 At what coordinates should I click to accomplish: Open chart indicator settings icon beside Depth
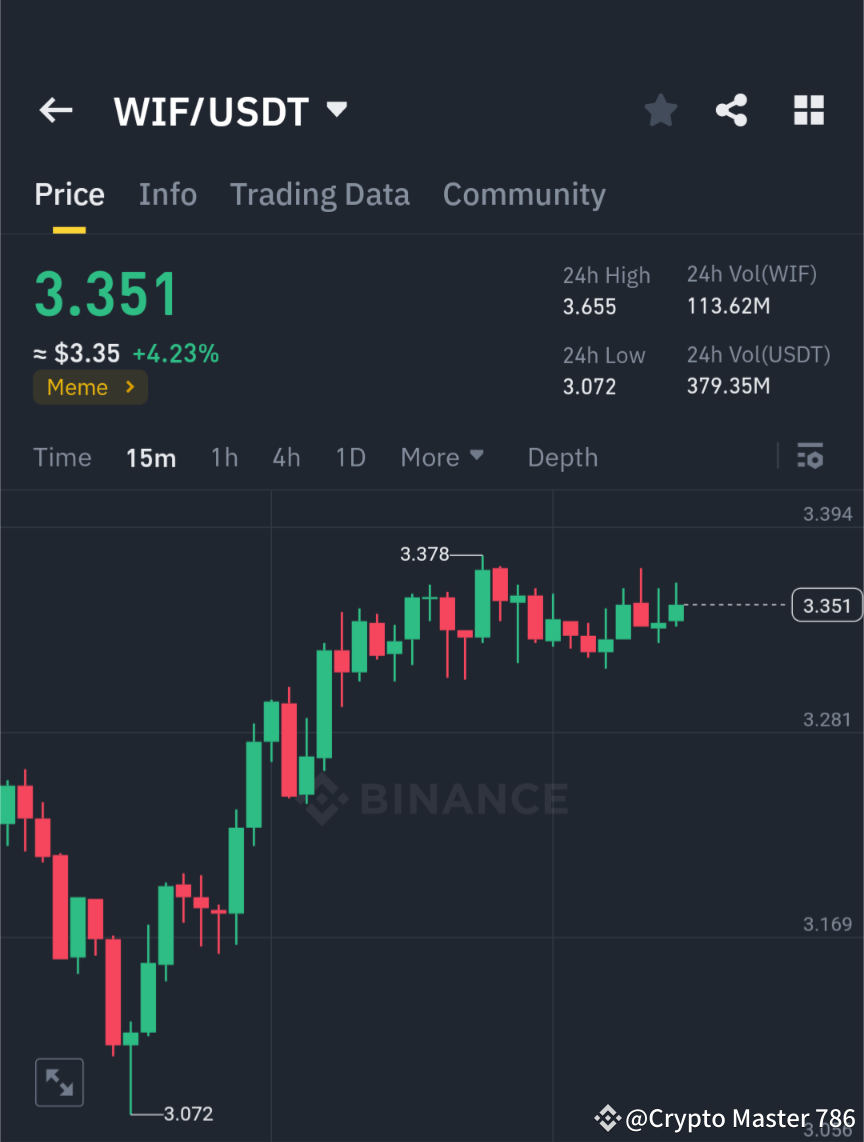(x=810, y=457)
